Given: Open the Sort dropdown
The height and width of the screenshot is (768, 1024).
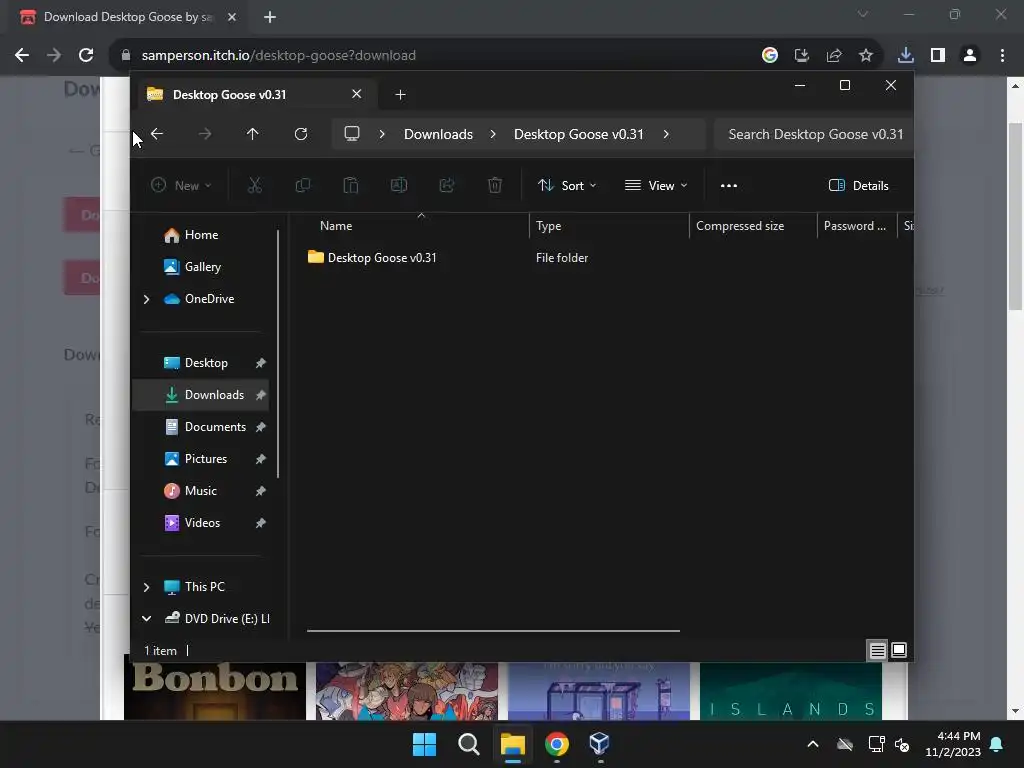Looking at the screenshot, I should [x=566, y=185].
